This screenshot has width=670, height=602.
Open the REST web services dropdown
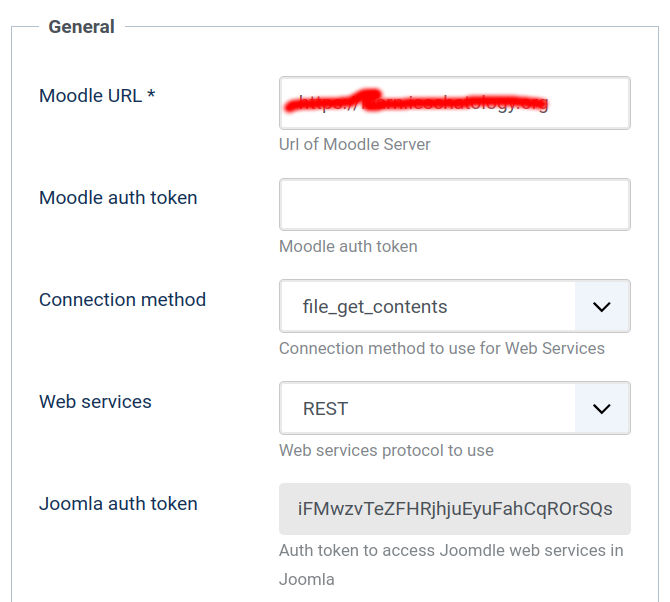point(428,408)
